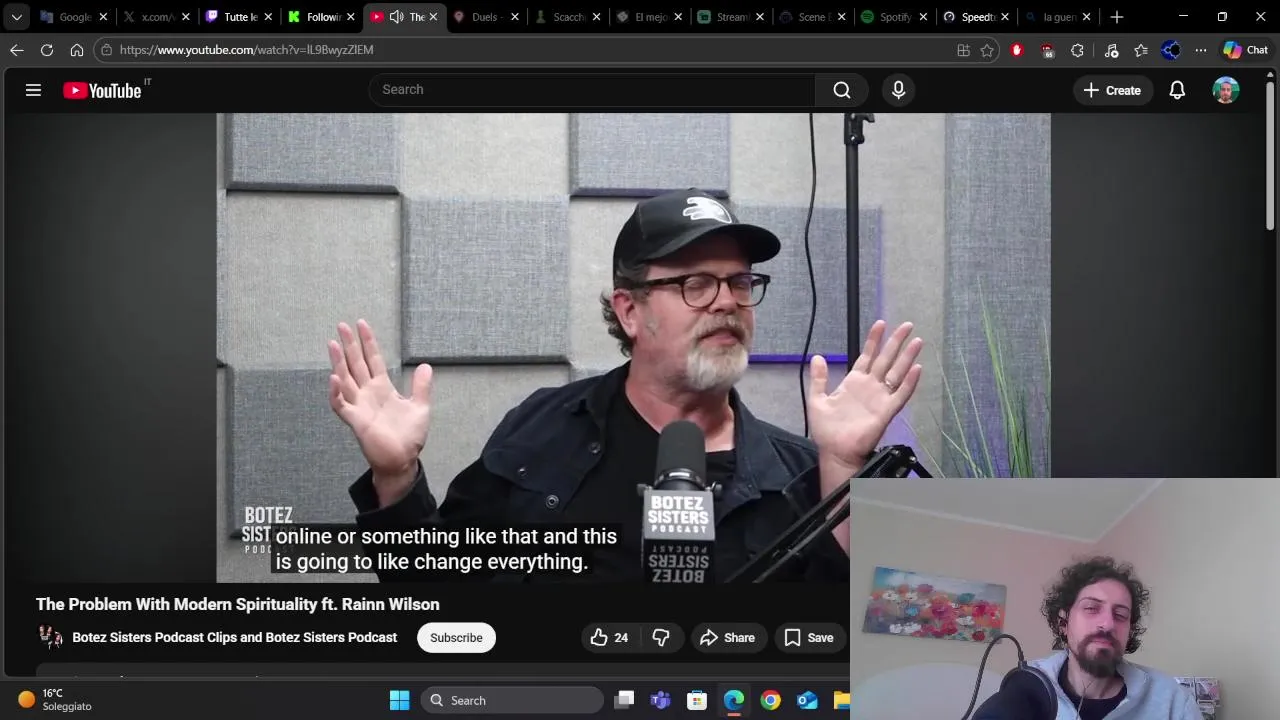
Task: Subscribe to Botez Sisters Podcast Clips channel
Action: tap(456, 638)
